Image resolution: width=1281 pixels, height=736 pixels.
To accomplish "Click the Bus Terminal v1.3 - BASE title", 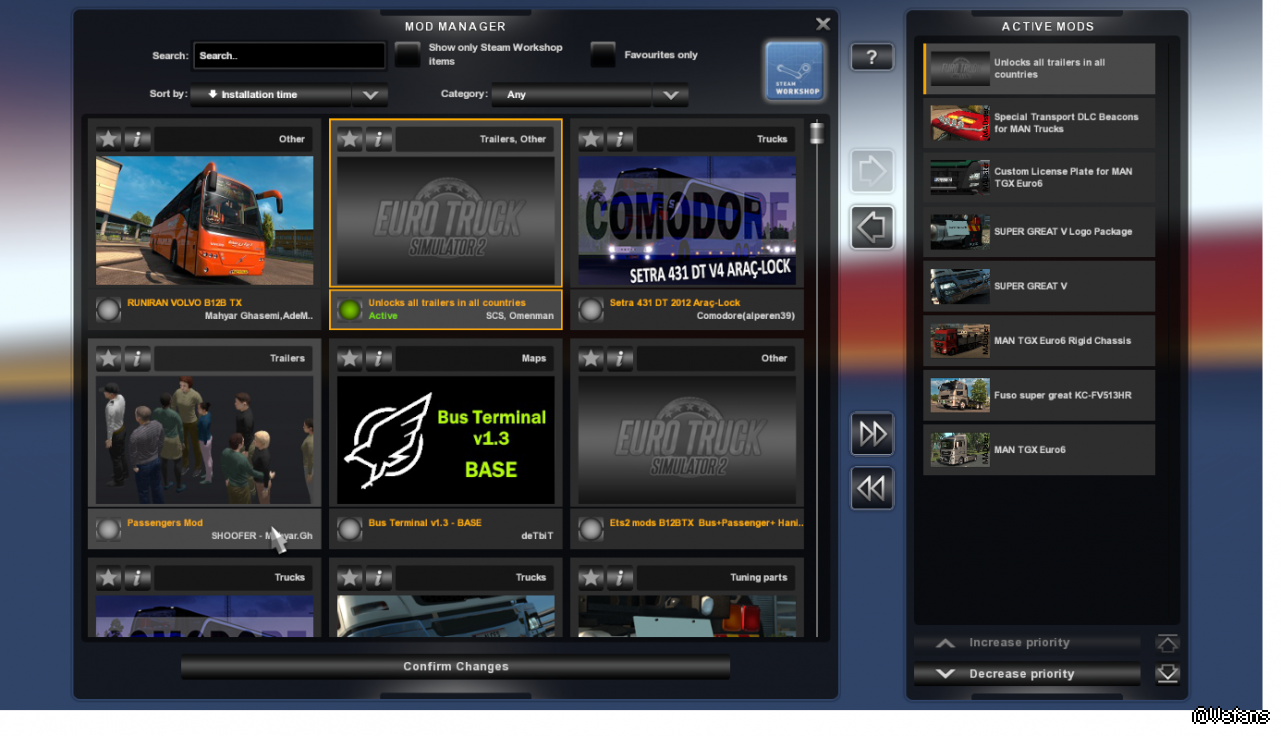I will tap(425, 523).
